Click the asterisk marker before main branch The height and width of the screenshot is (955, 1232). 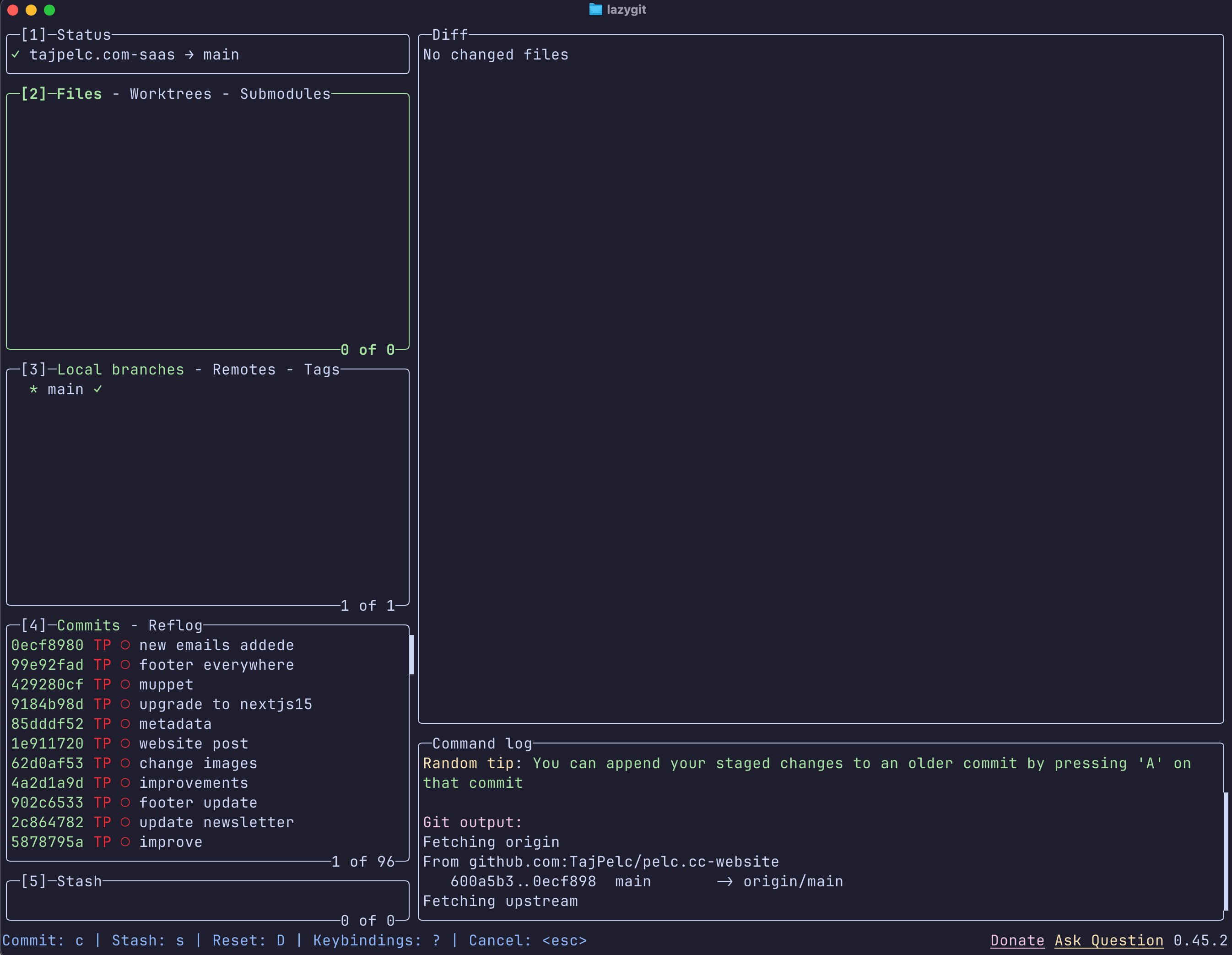pyautogui.click(x=34, y=390)
